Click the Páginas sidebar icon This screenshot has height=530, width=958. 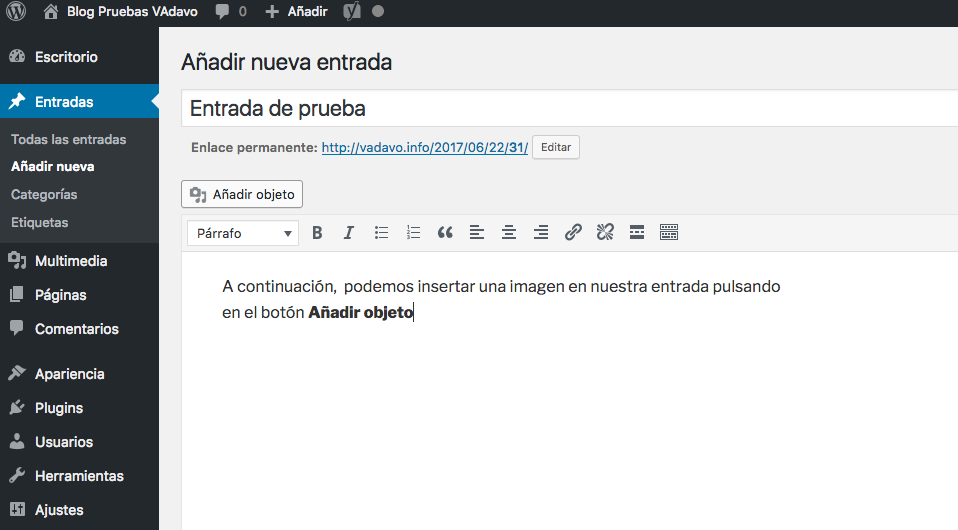[17, 295]
